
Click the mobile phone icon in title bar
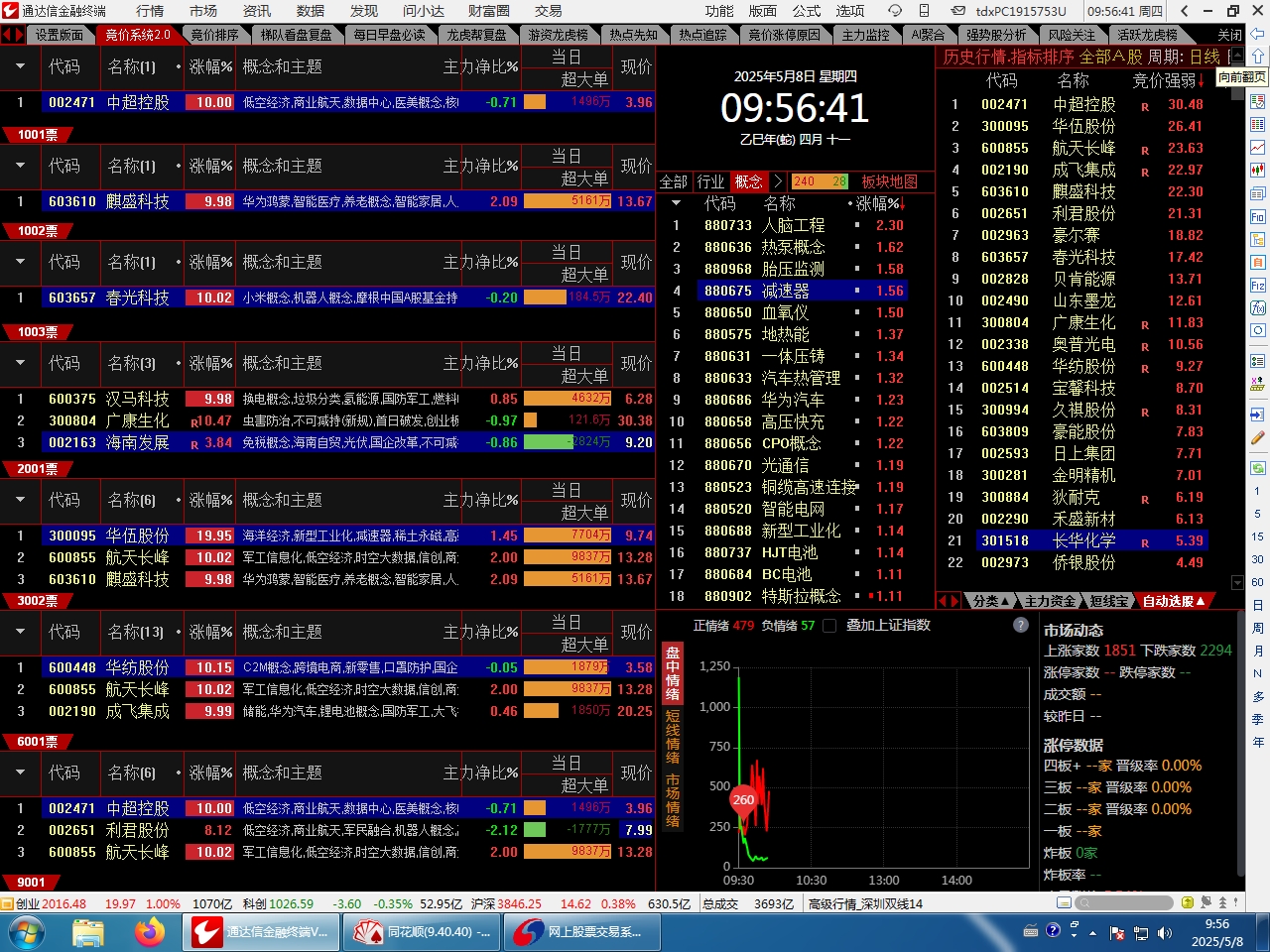coord(924,11)
